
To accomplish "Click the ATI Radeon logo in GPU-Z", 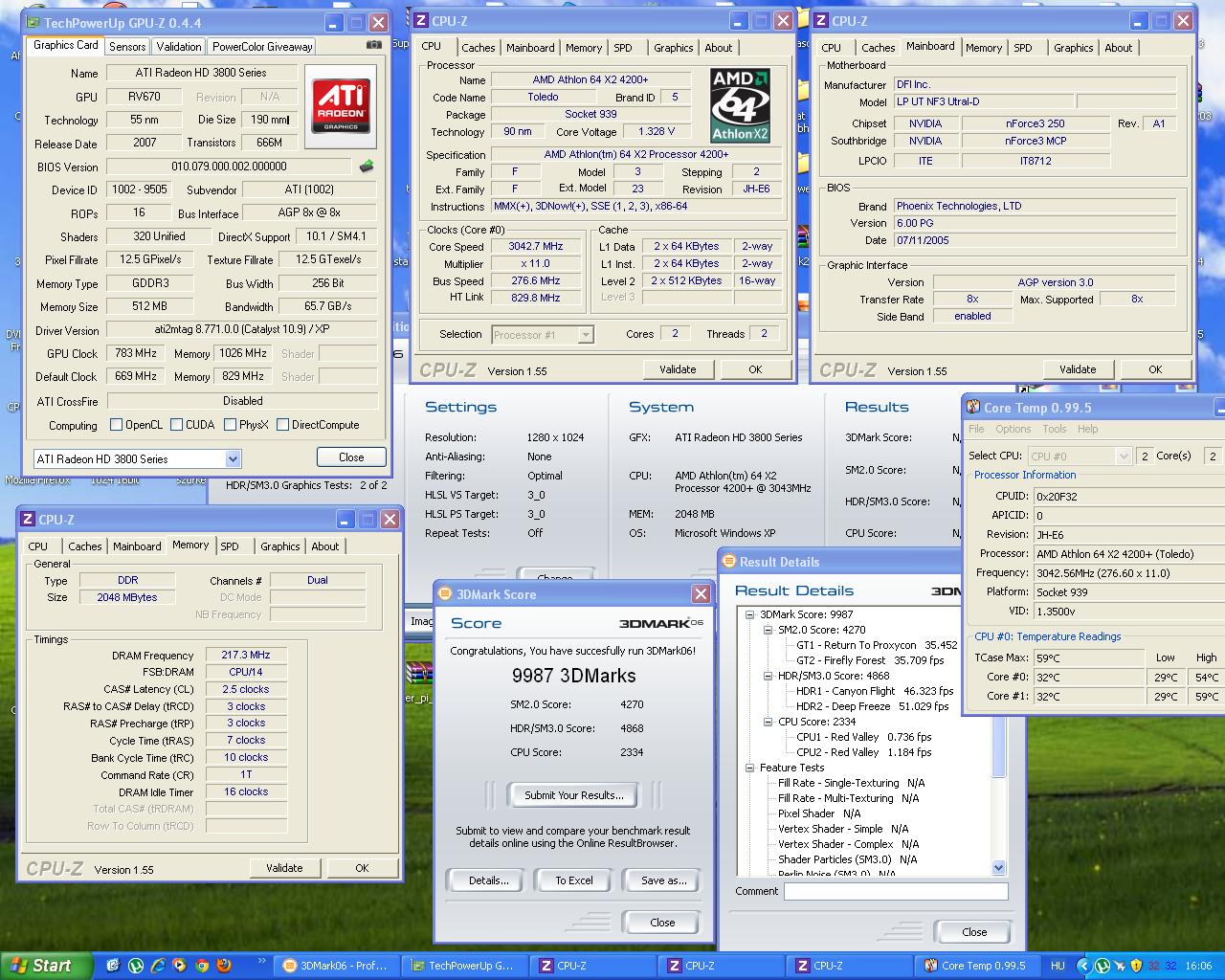I will pos(342,104).
